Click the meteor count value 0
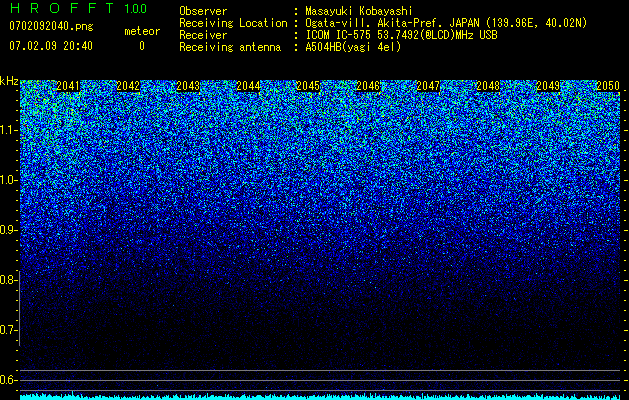 (x=142, y=46)
